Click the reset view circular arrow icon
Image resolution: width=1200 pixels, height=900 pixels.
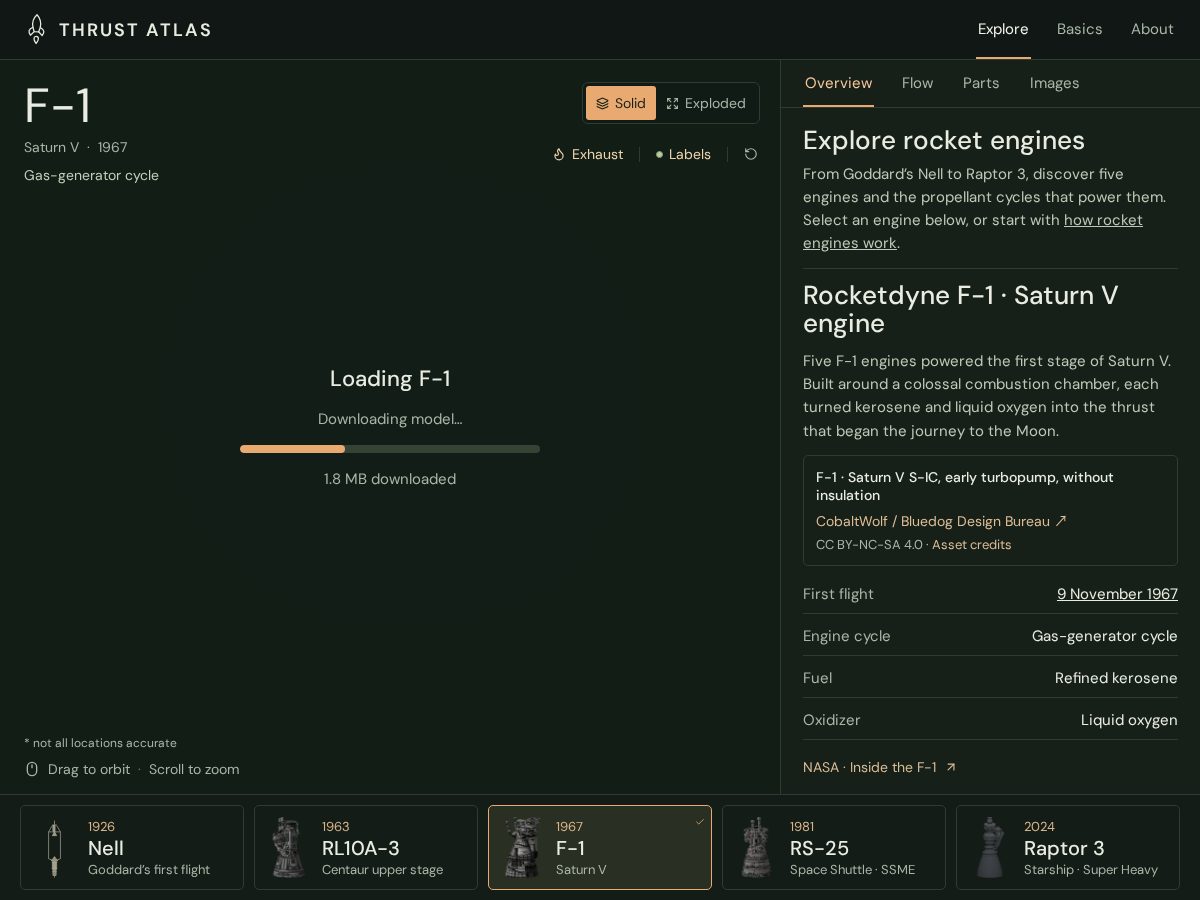(x=751, y=154)
